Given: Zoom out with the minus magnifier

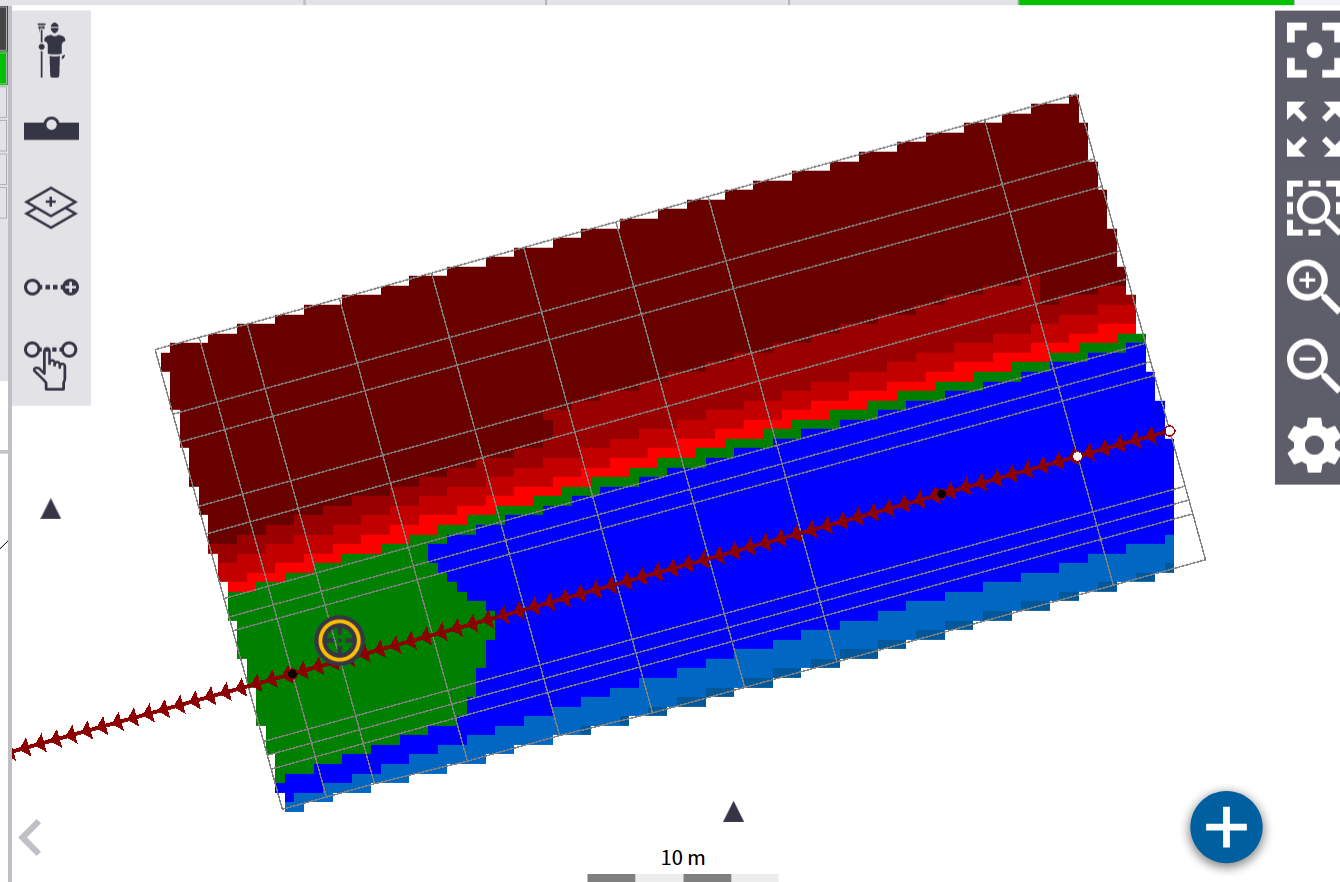Looking at the screenshot, I should point(1310,364).
